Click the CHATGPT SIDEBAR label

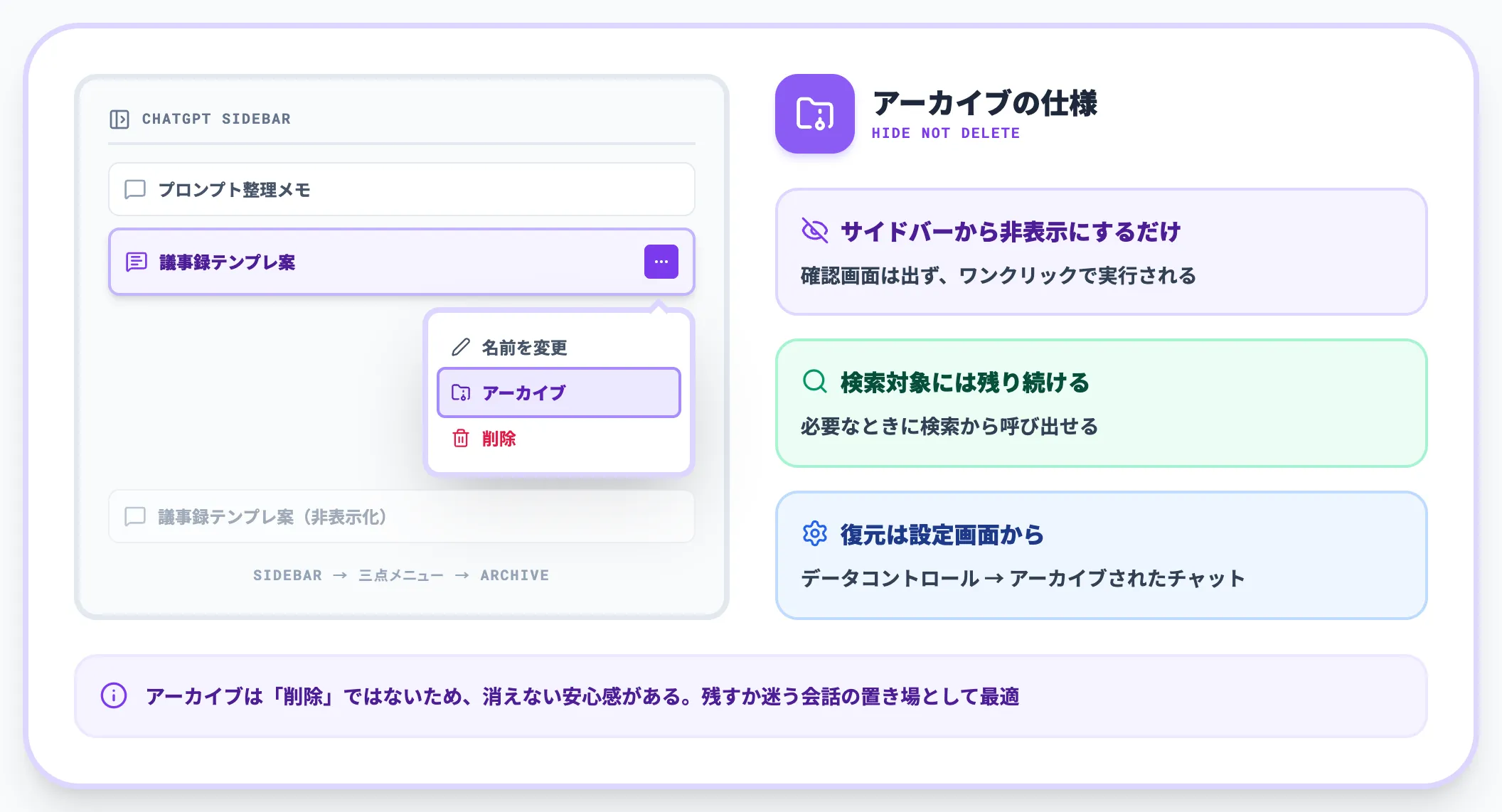coord(216,119)
